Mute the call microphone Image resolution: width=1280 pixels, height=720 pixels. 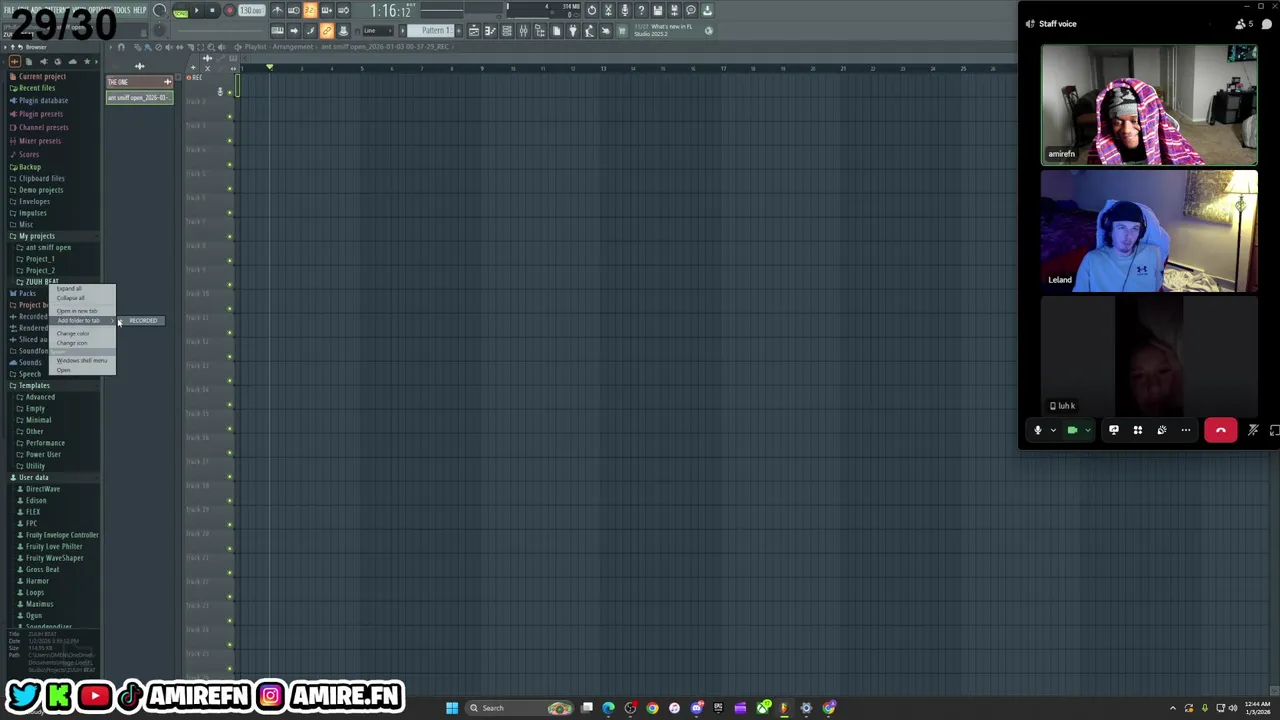coord(1038,430)
